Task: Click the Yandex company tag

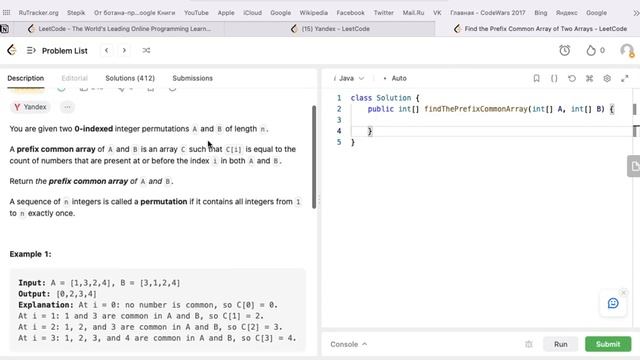Action: tap(30, 107)
